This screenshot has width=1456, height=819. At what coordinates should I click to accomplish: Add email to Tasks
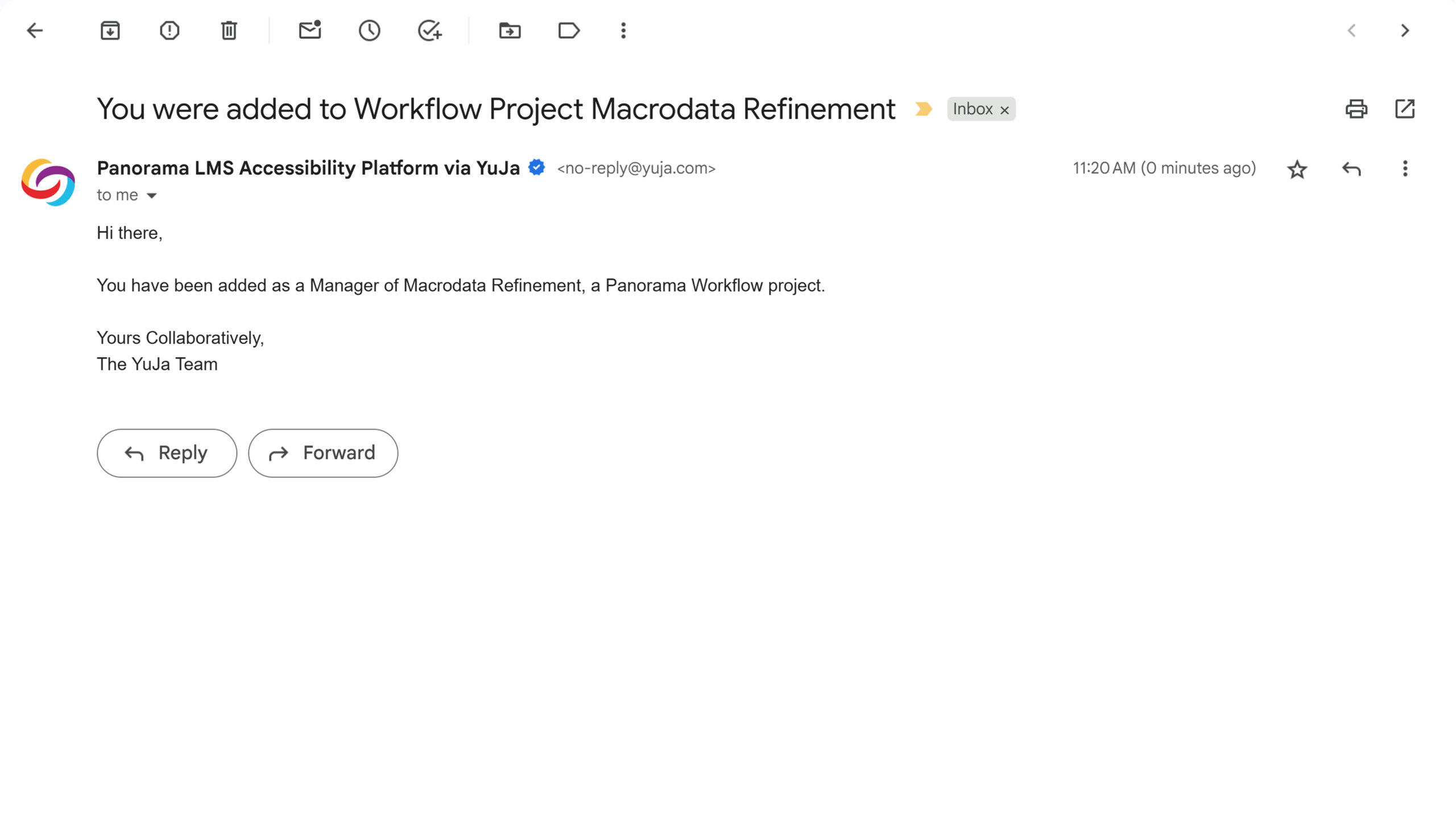429,31
